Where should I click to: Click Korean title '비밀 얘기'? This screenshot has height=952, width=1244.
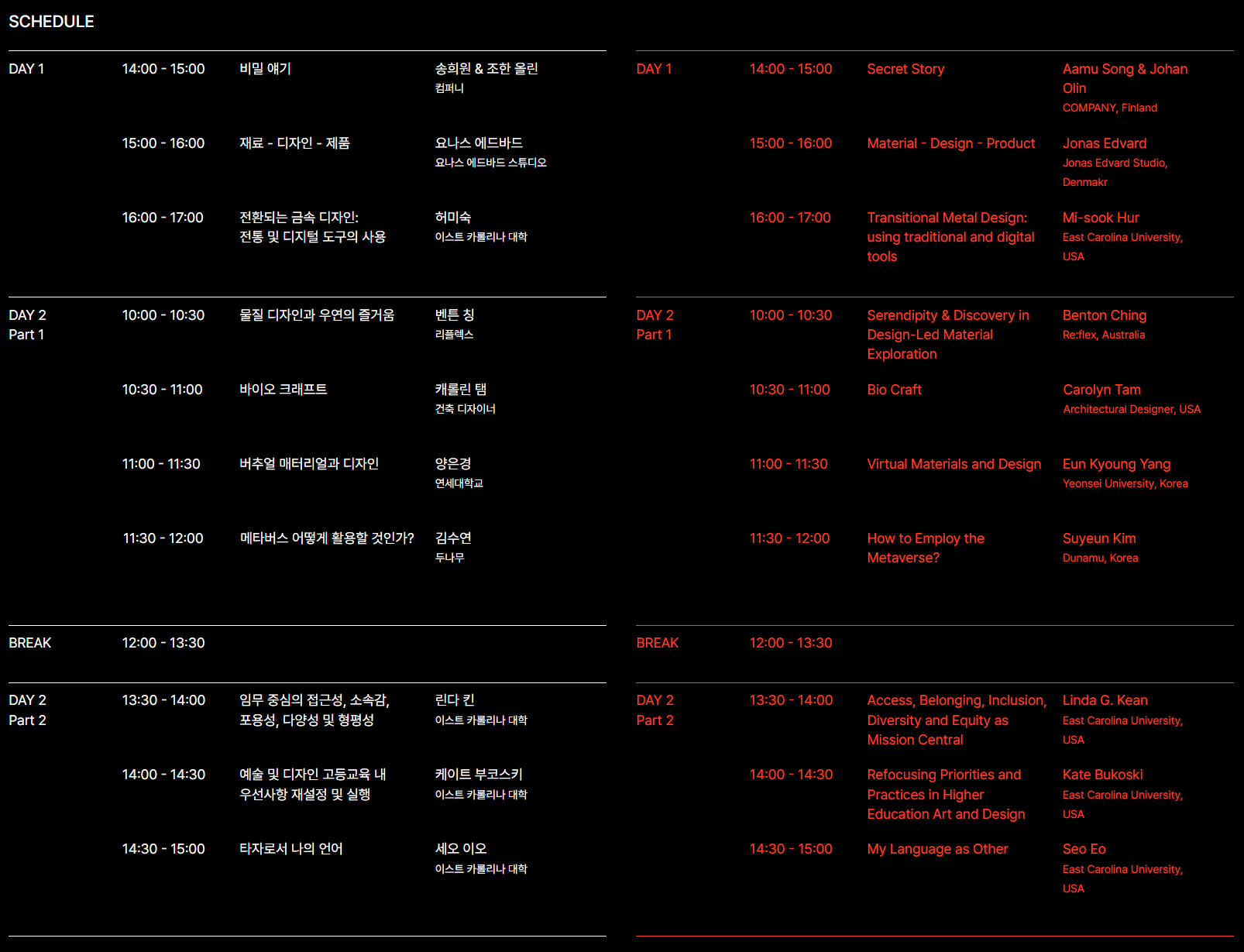(x=265, y=69)
